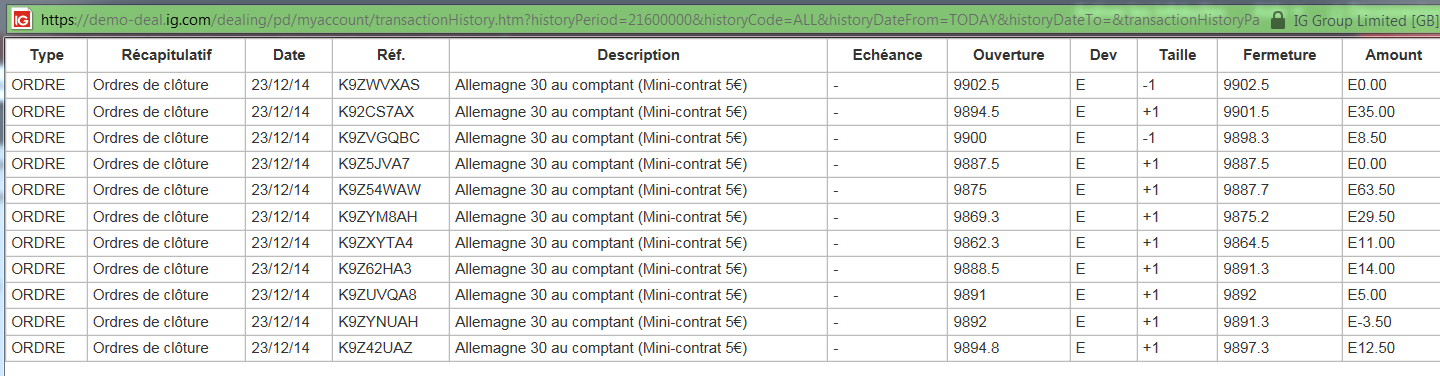Click the Date column header

(x=289, y=55)
